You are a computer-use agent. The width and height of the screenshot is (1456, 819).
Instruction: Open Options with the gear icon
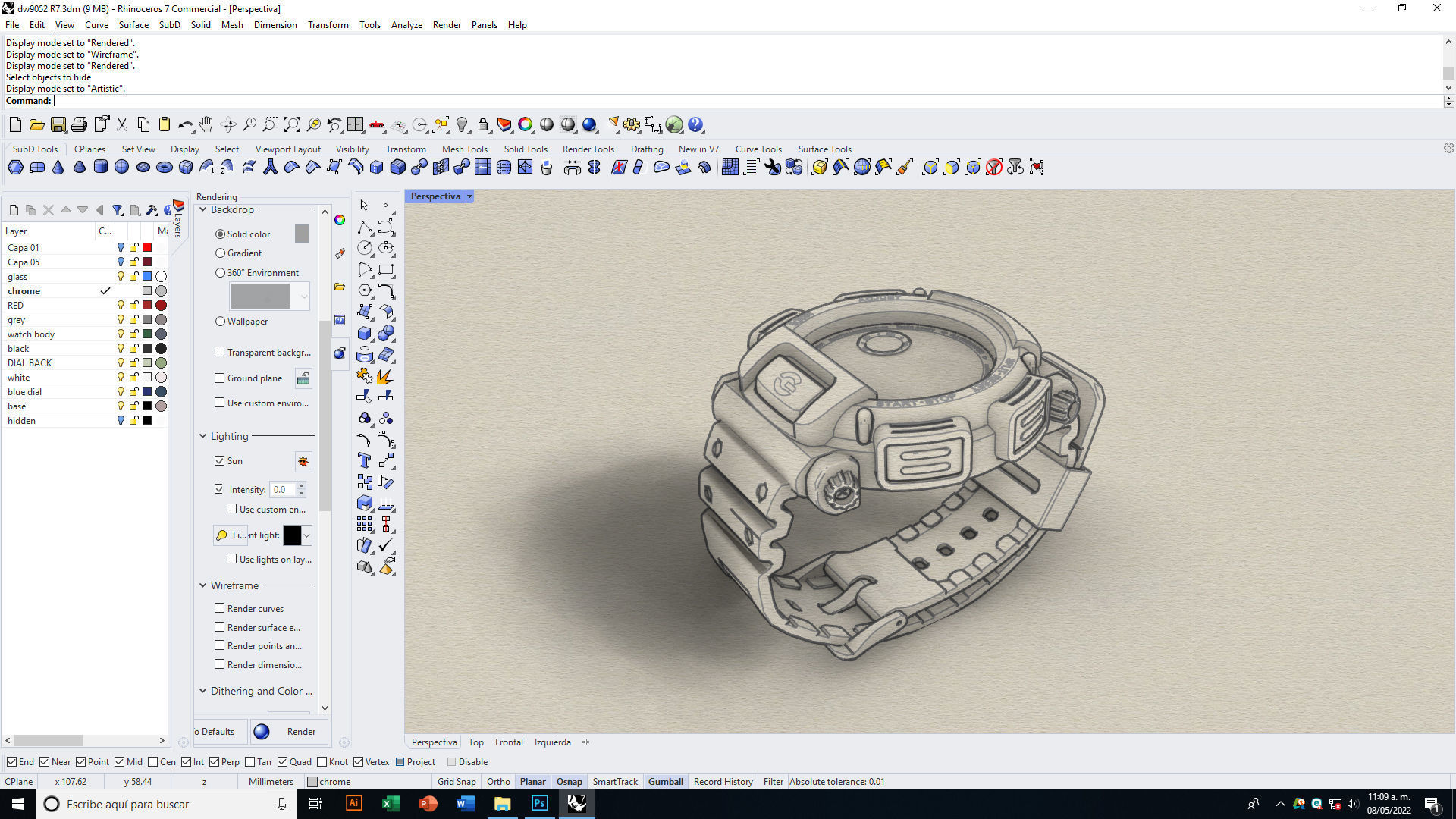pyautogui.click(x=632, y=124)
